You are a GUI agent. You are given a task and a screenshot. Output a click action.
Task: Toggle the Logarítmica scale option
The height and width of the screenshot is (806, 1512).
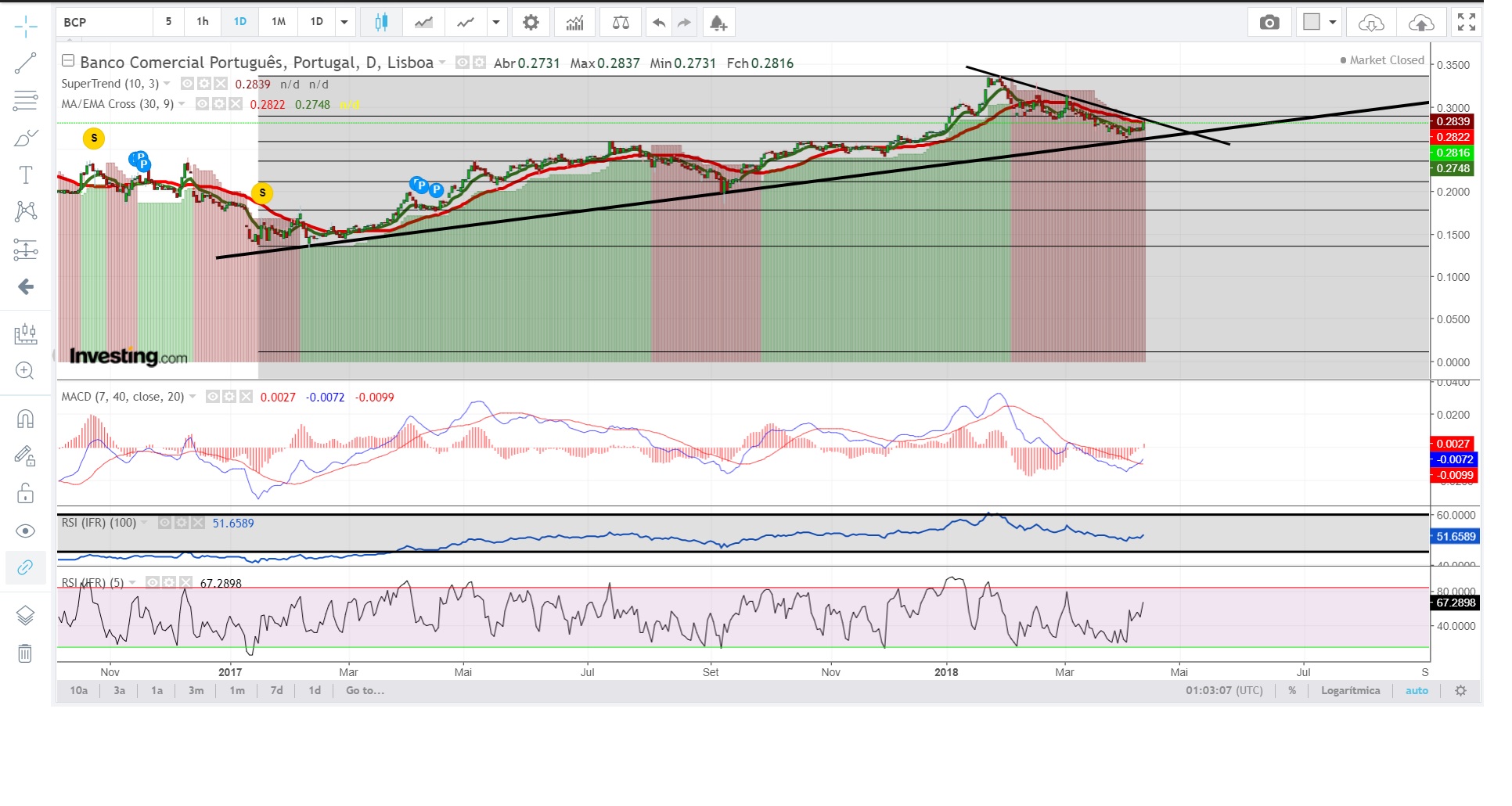click(1350, 690)
